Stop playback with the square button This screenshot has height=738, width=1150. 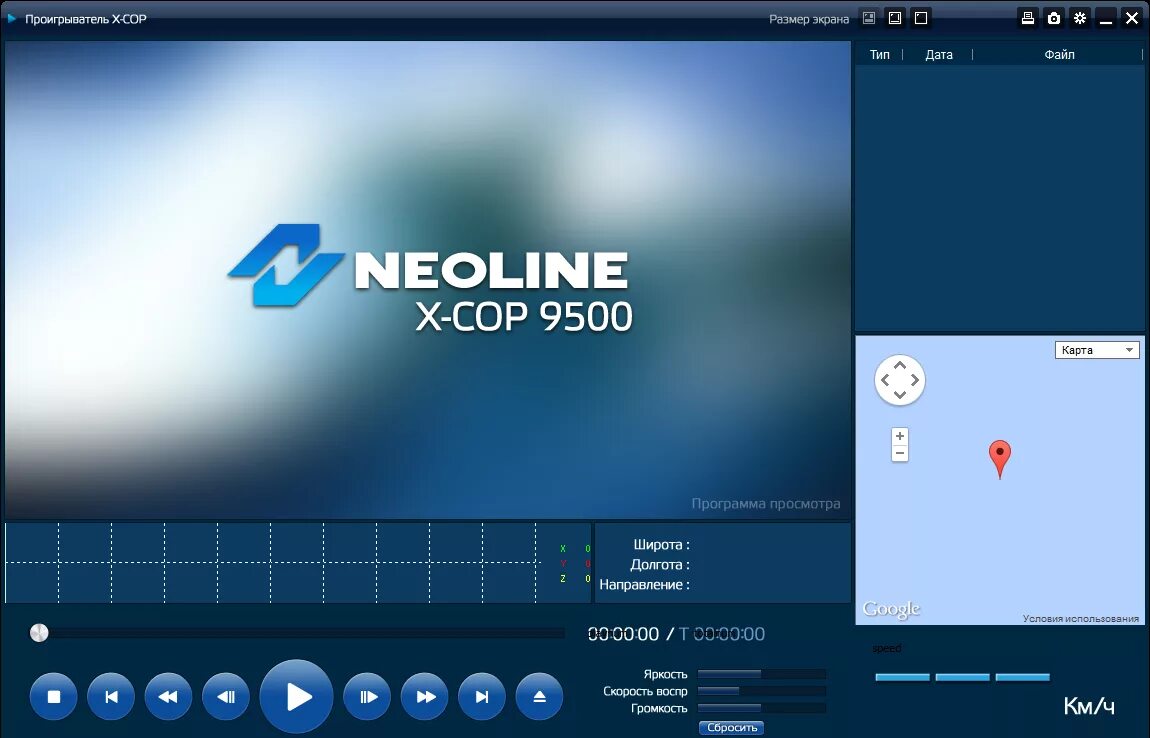(x=54, y=697)
